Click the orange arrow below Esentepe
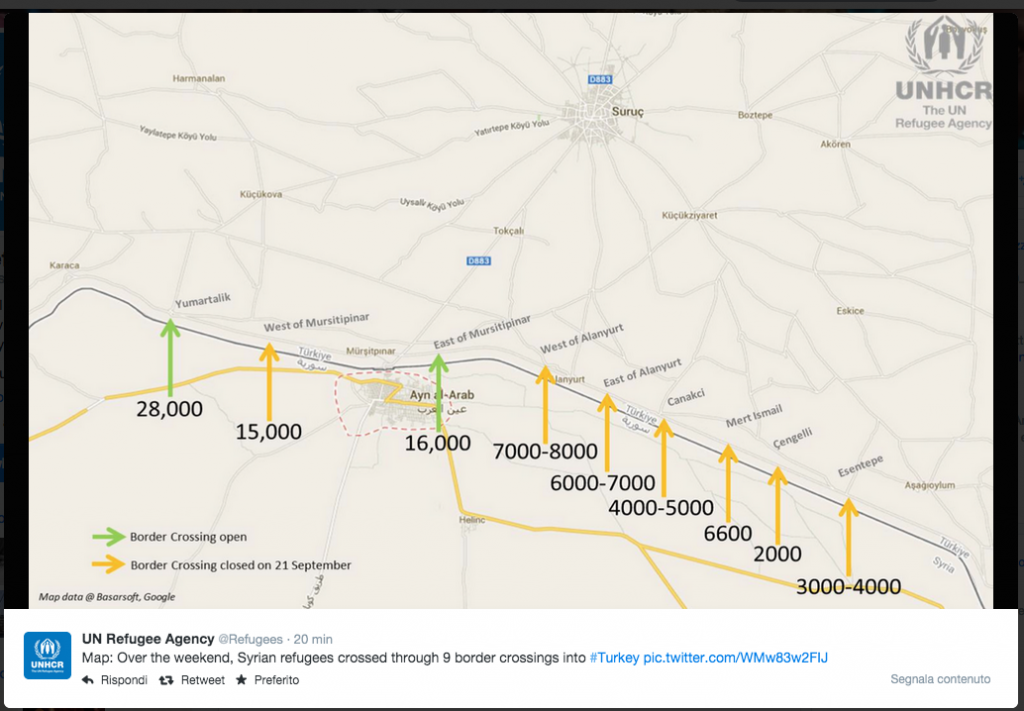This screenshot has width=1024, height=711. [848, 537]
